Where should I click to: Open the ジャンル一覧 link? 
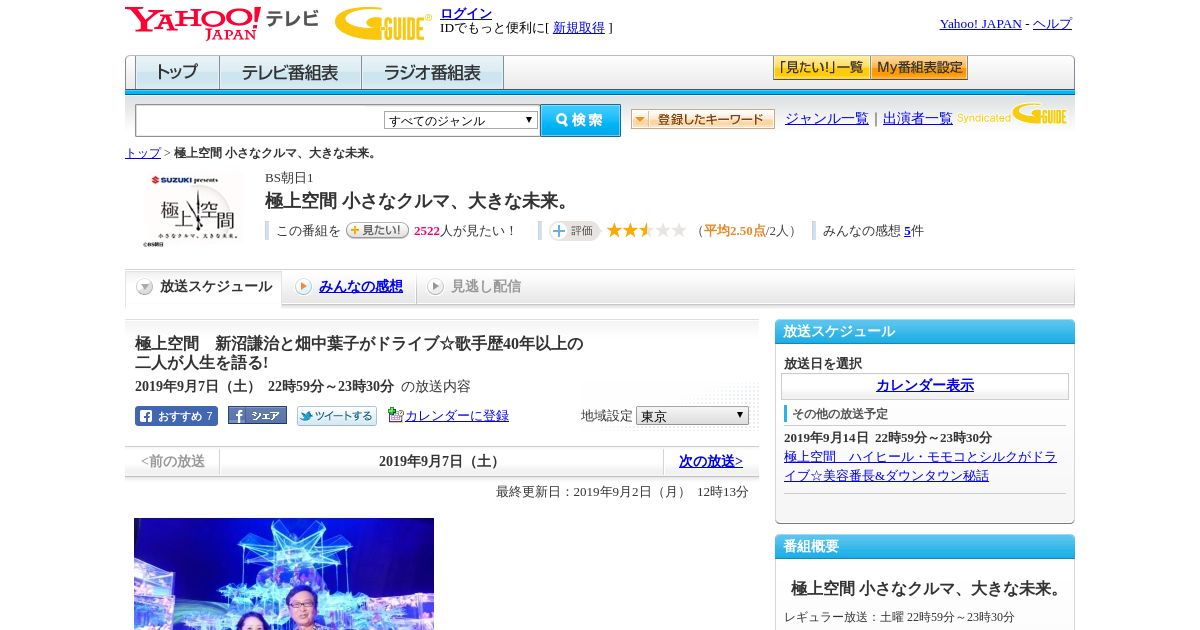pyautogui.click(x=827, y=119)
